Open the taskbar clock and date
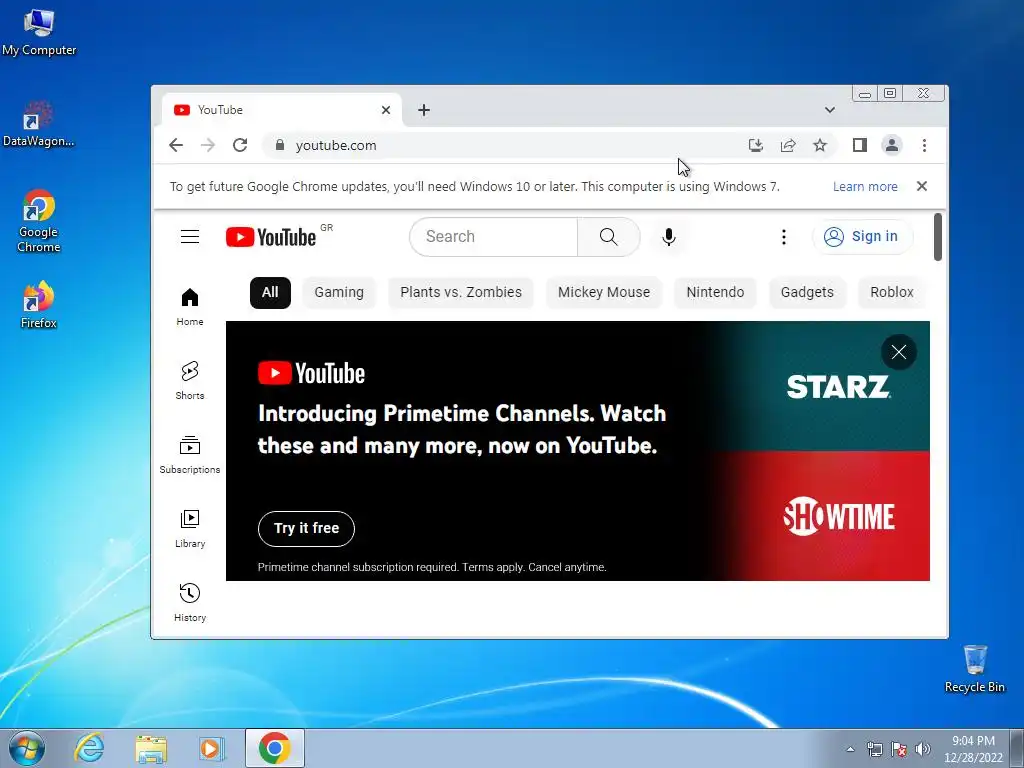Image resolution: width=1024 pixels, height=768 pixels. tap(973, 749)
